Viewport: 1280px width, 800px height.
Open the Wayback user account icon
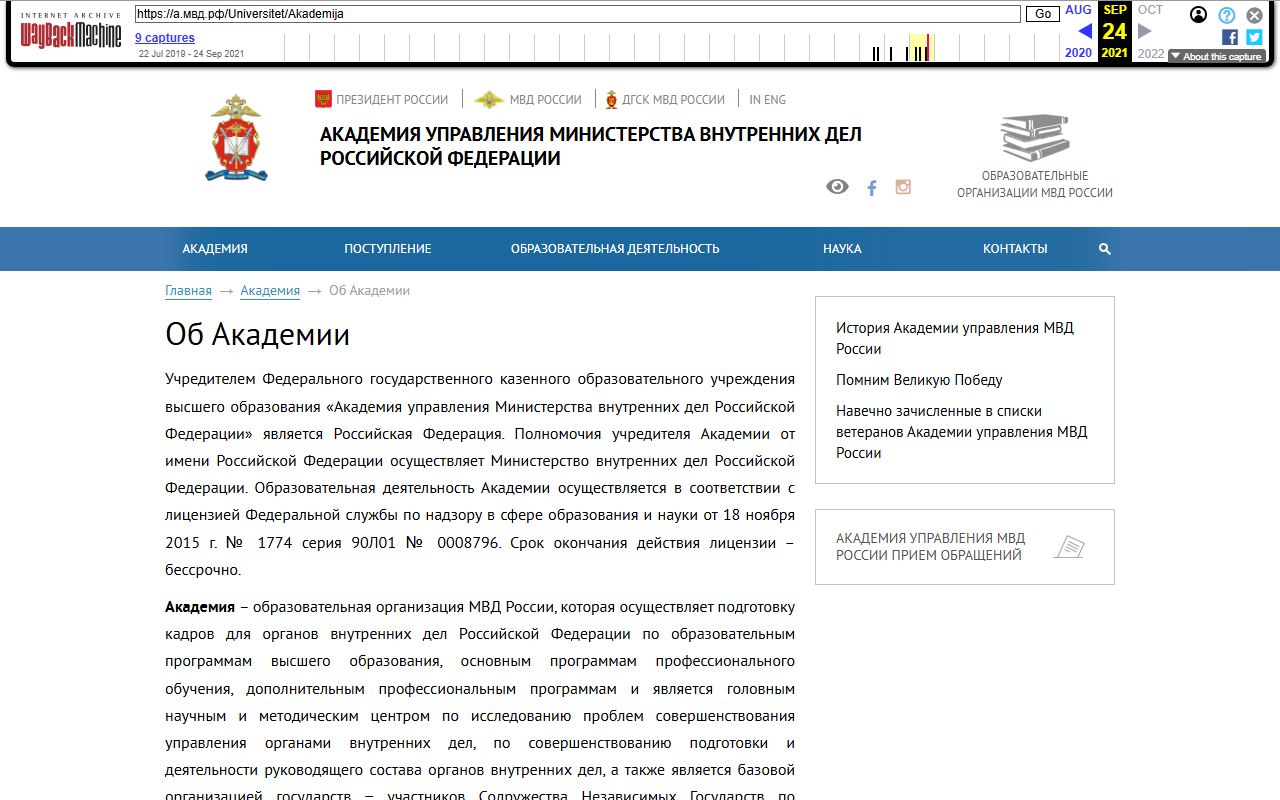[x=1198, y=15]
